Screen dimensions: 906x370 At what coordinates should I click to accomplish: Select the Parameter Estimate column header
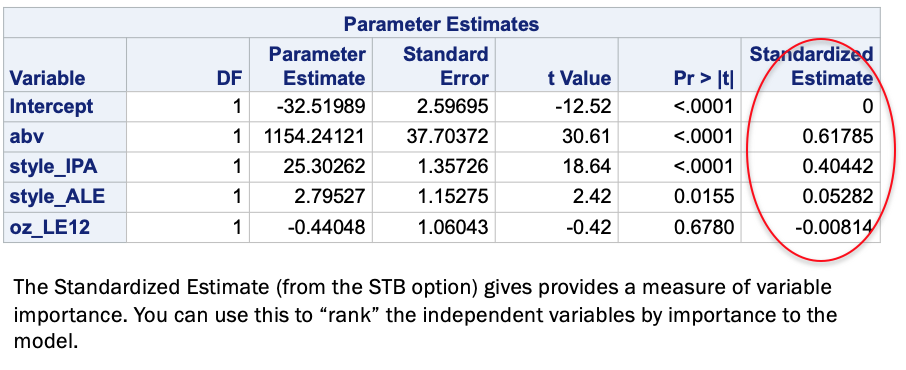coord(317,66)
